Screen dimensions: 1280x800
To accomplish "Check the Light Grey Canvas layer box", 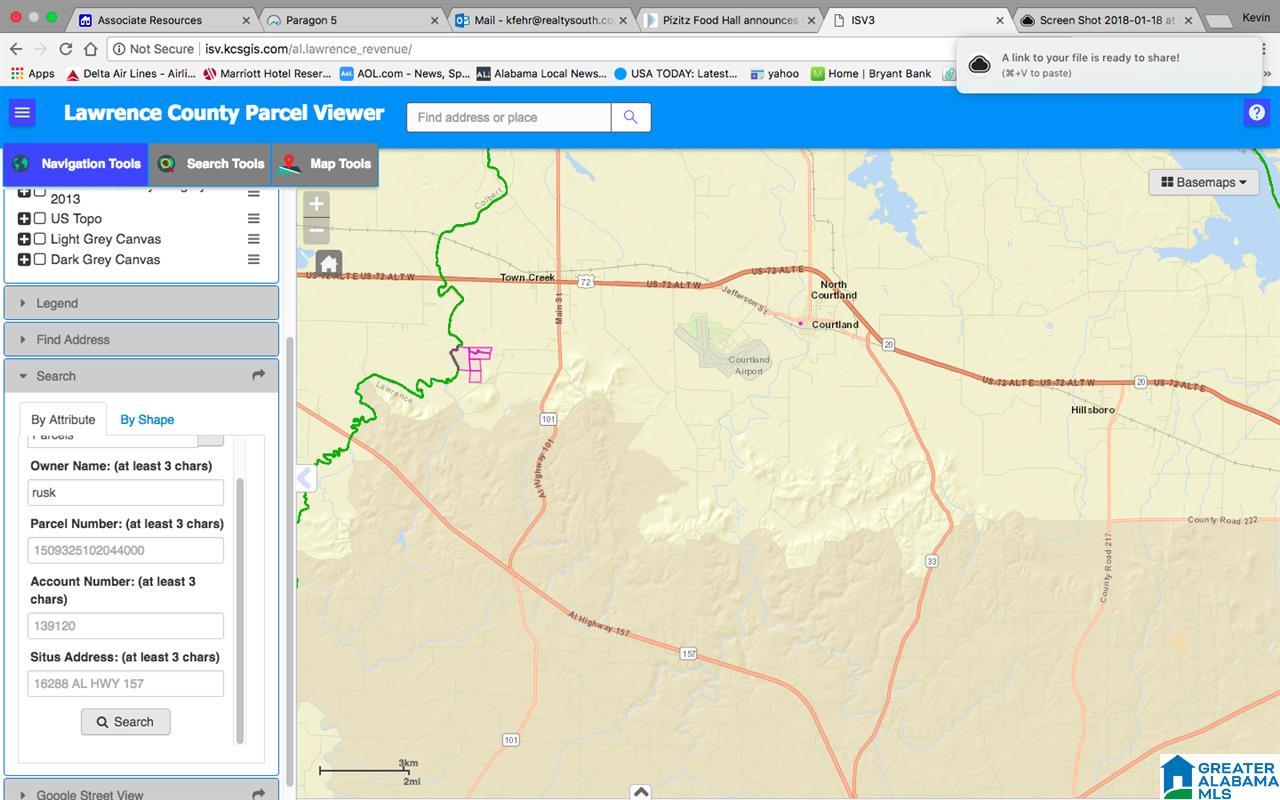I will pos(40,239).
